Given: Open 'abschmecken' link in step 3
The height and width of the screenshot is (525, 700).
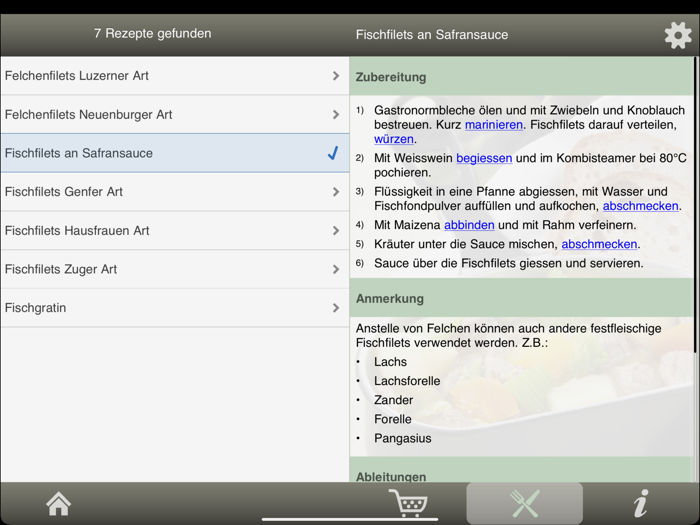Looking at the screenshot, I should tap(641, 206).
